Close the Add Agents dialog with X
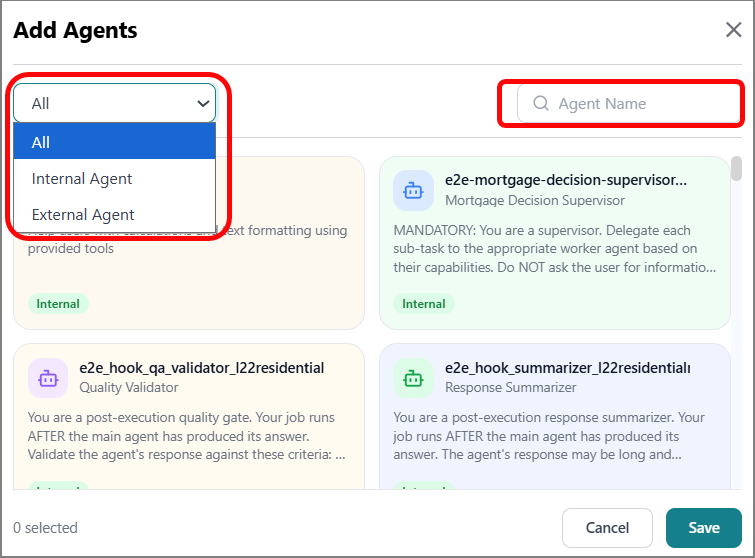Screen dimensions: 755x558 [x=733, y=30]
